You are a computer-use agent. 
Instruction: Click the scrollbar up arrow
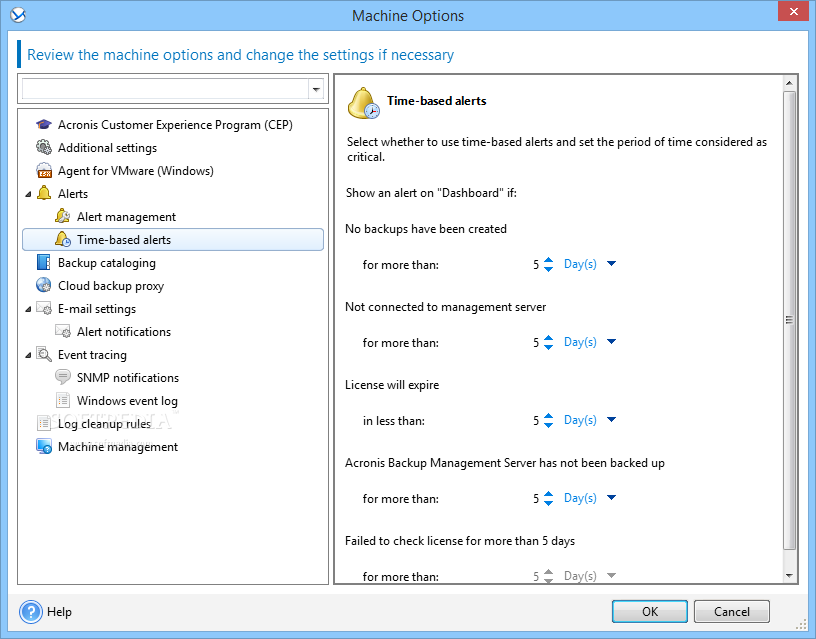click(789, 83)
